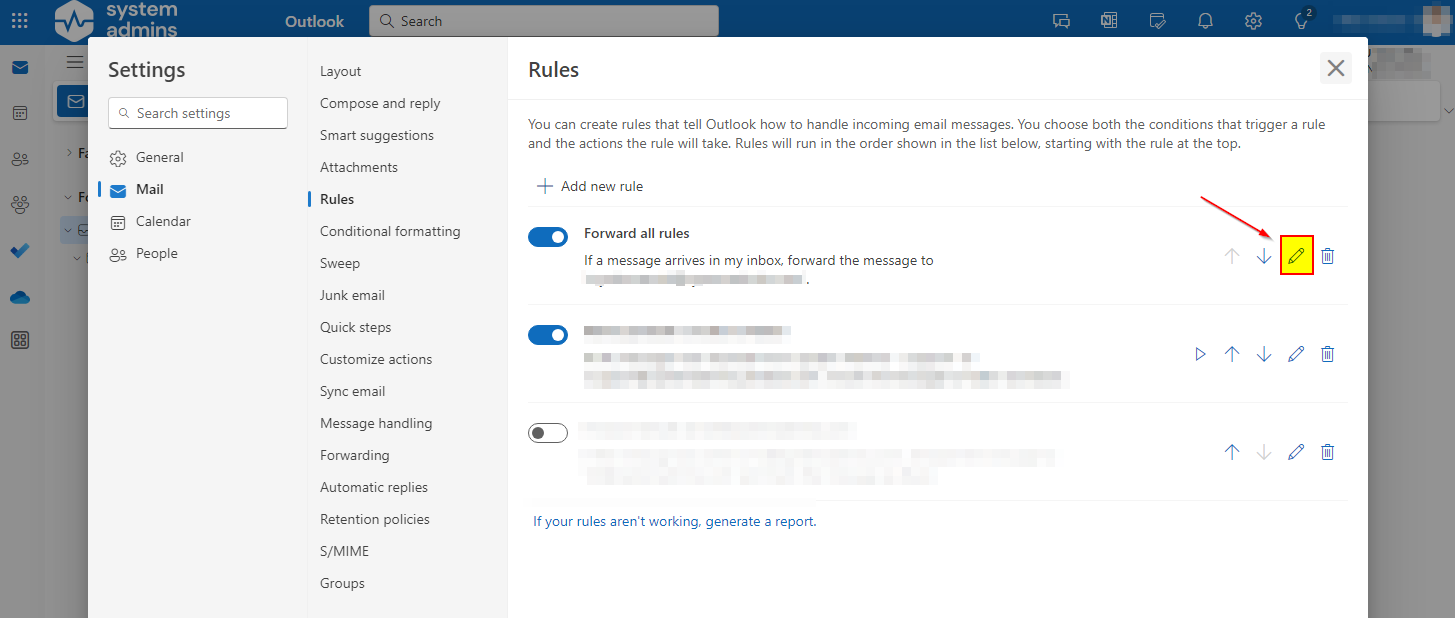
Task: Delete the Forward all rules rule
Action: click(1327, 255)
